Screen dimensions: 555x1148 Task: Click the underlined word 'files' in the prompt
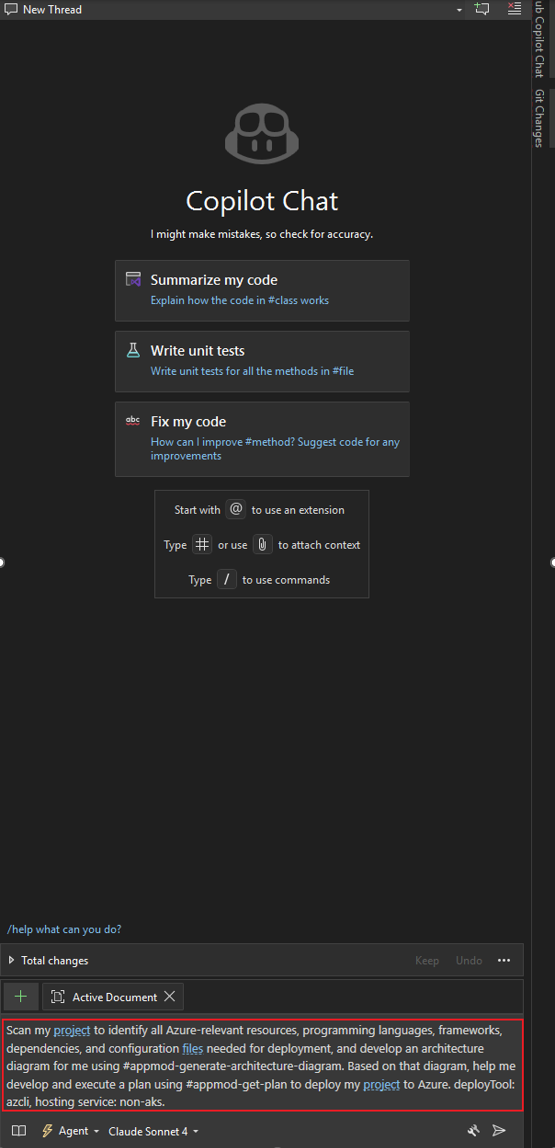[193, 1048]
